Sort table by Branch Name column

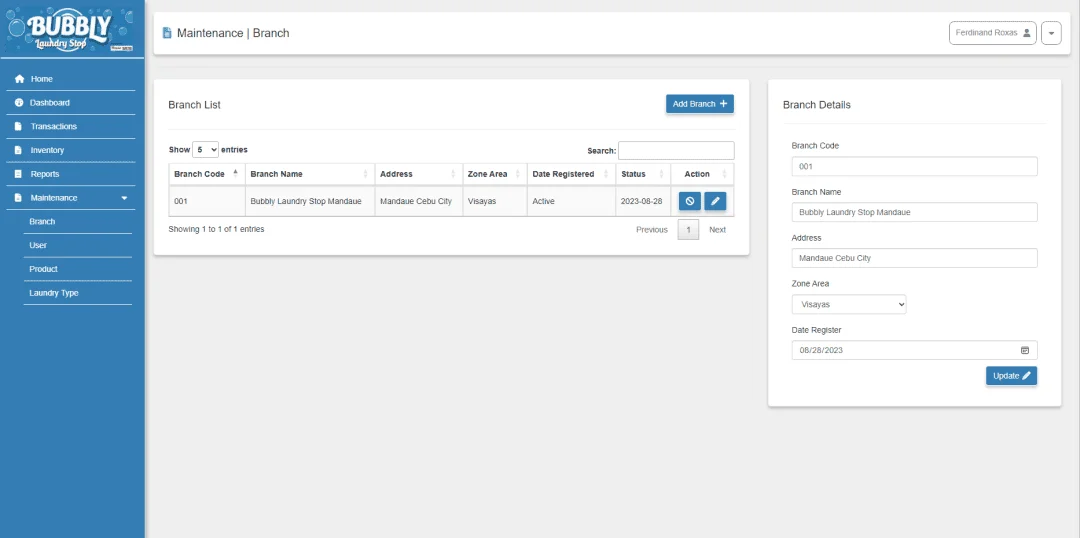(309, 174)
